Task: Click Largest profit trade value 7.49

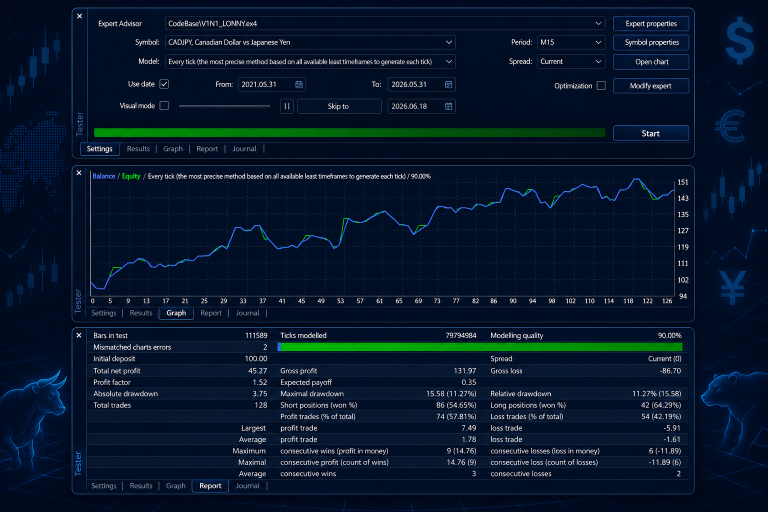Action: 469,428
